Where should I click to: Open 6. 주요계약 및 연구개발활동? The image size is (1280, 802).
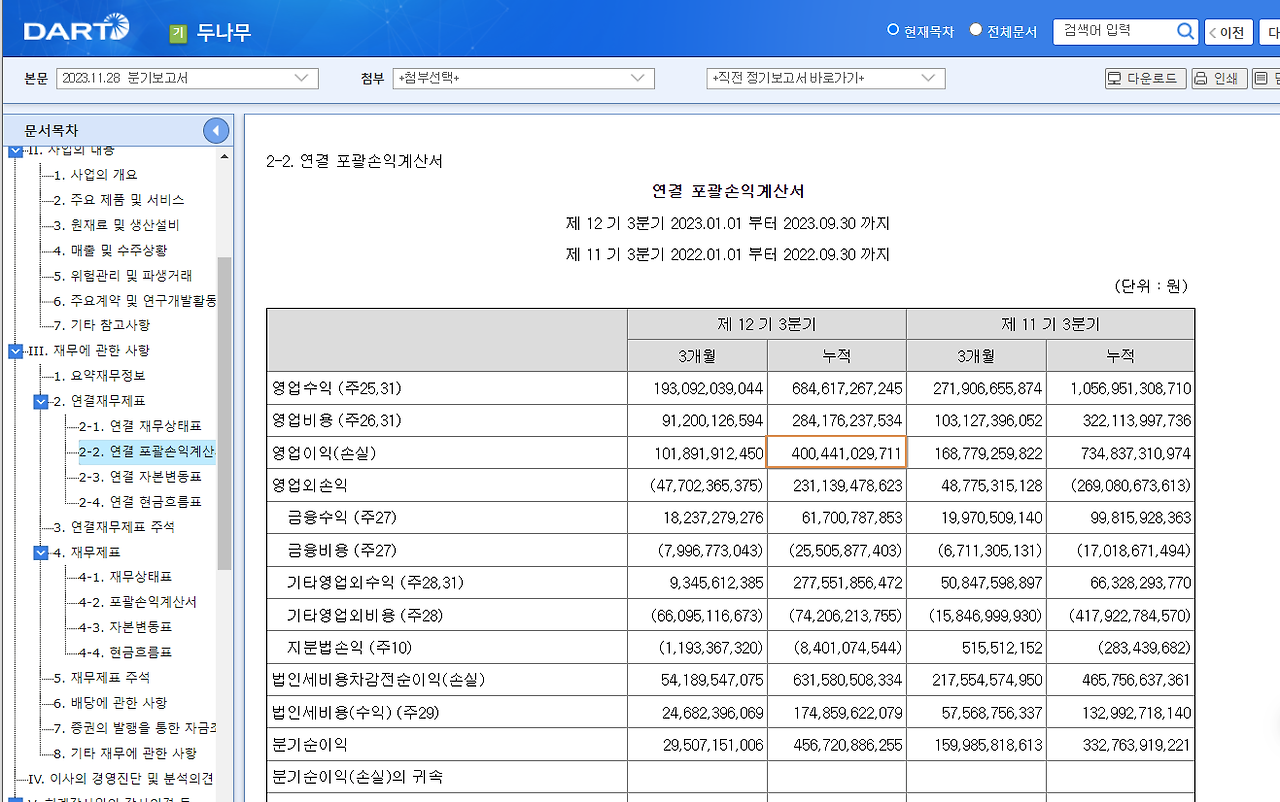pos(135,300)
